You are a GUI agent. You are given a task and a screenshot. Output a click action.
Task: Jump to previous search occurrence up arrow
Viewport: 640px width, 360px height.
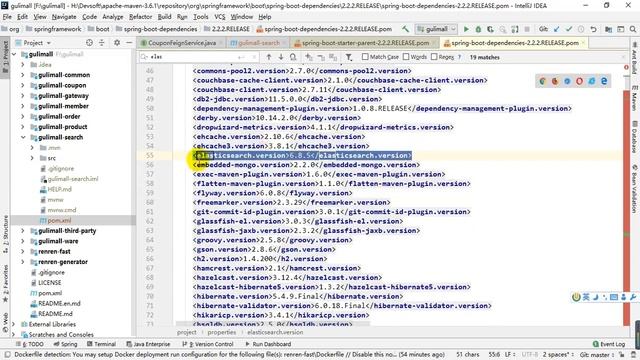coord(269,57)
